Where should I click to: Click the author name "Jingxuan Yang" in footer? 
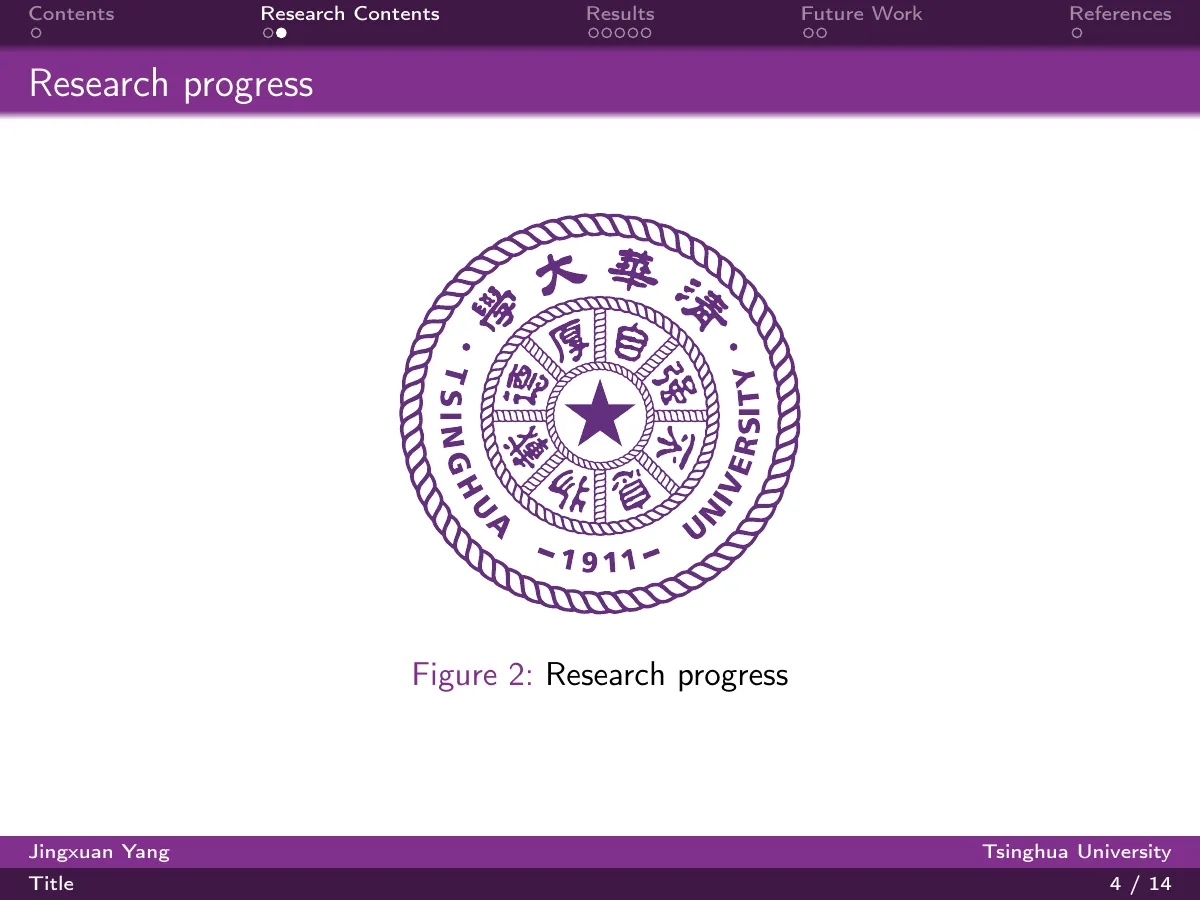point(99,852)
